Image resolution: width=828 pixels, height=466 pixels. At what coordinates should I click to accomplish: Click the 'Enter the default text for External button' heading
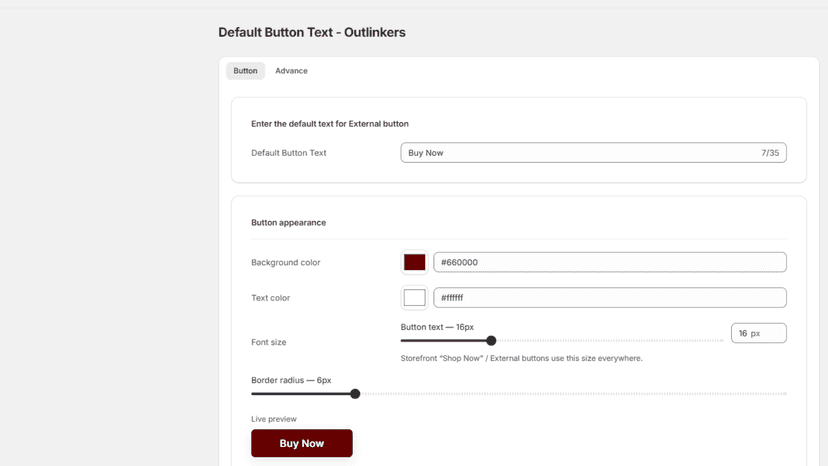tap(330, 124)
